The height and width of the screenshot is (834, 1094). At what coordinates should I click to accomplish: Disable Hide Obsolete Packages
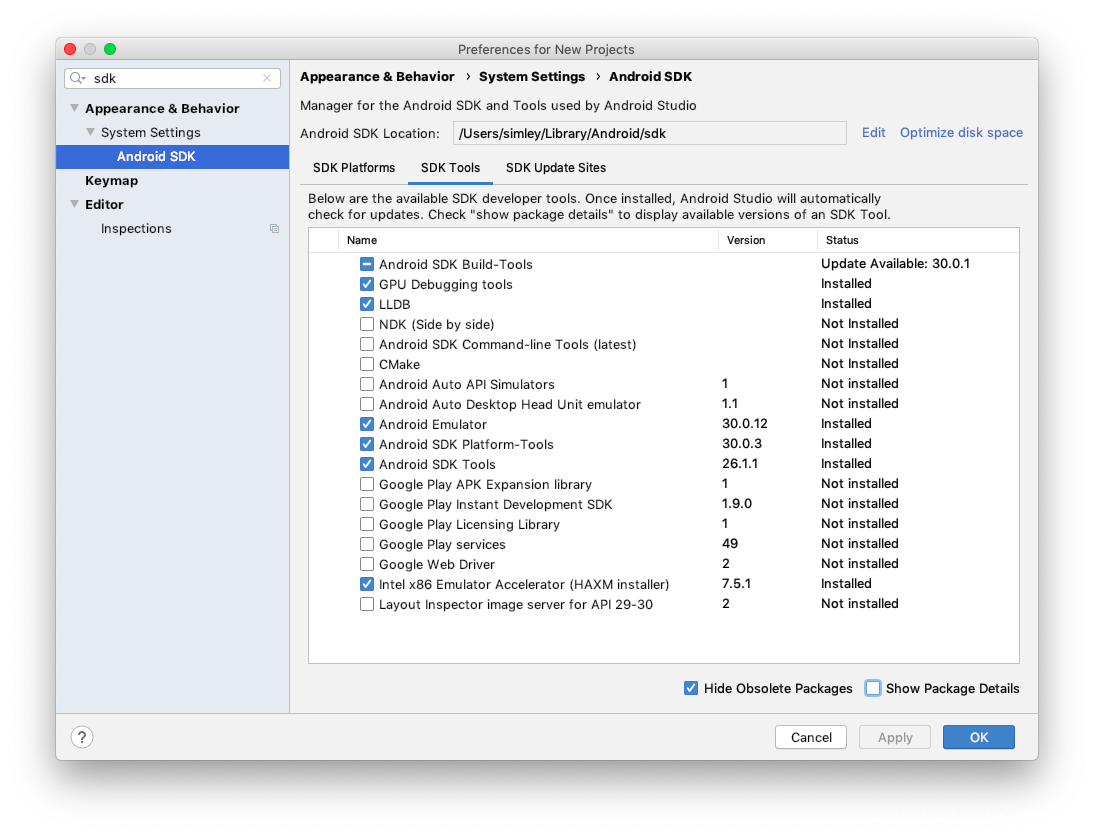click(691, 688)
